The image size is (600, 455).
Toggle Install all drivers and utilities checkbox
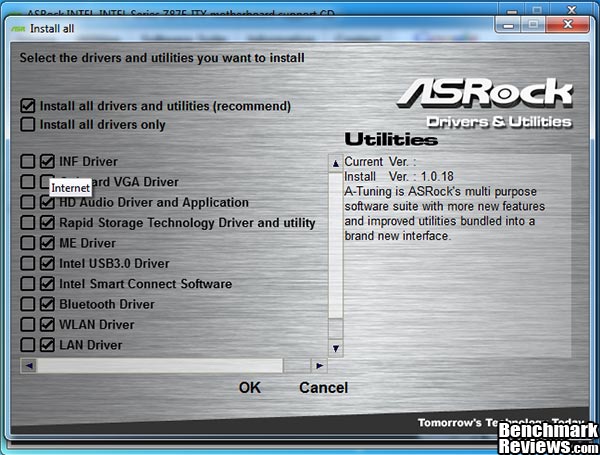[x=28, y=105]
